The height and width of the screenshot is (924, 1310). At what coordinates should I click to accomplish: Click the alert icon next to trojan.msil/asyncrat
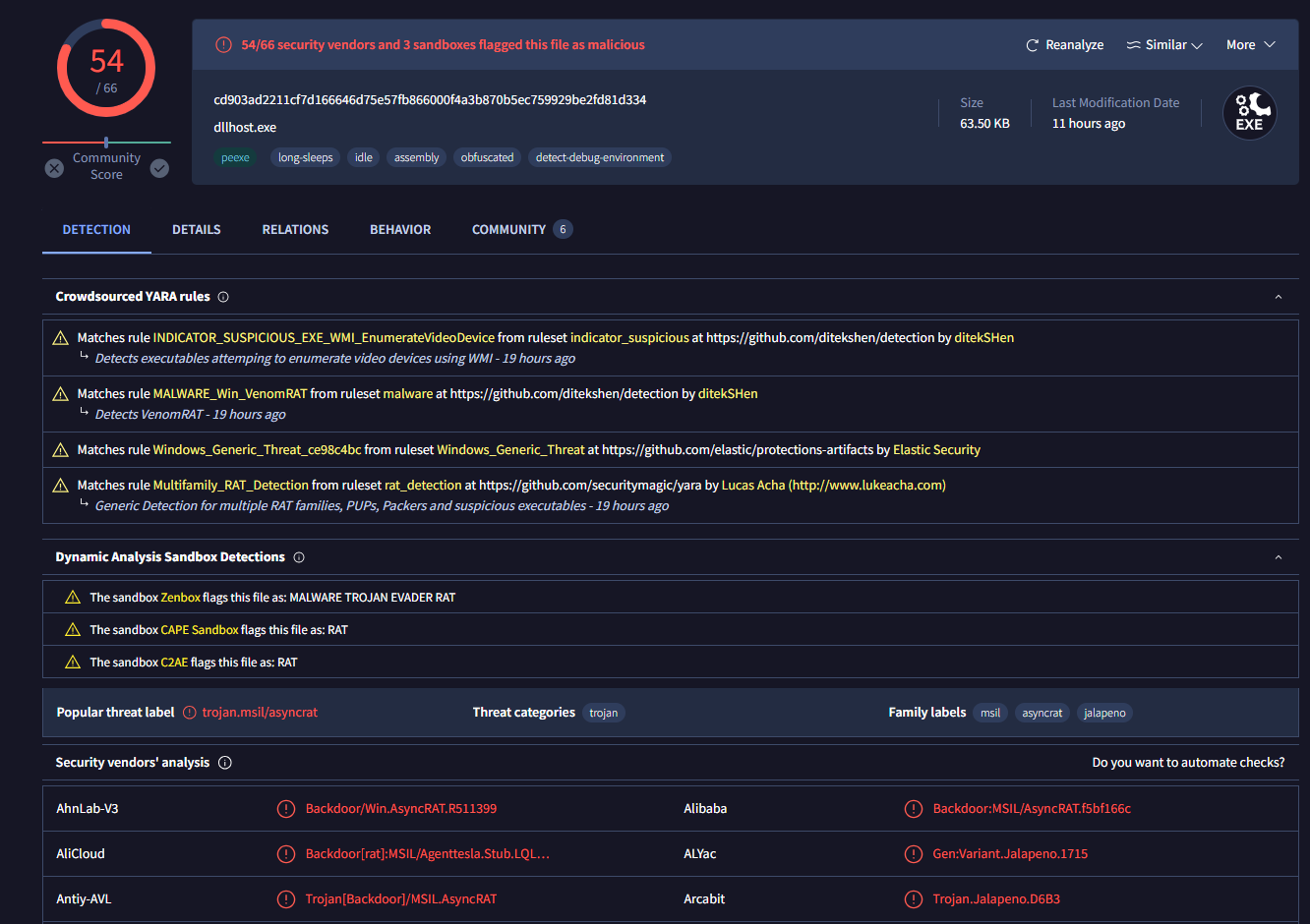[190, 713]
